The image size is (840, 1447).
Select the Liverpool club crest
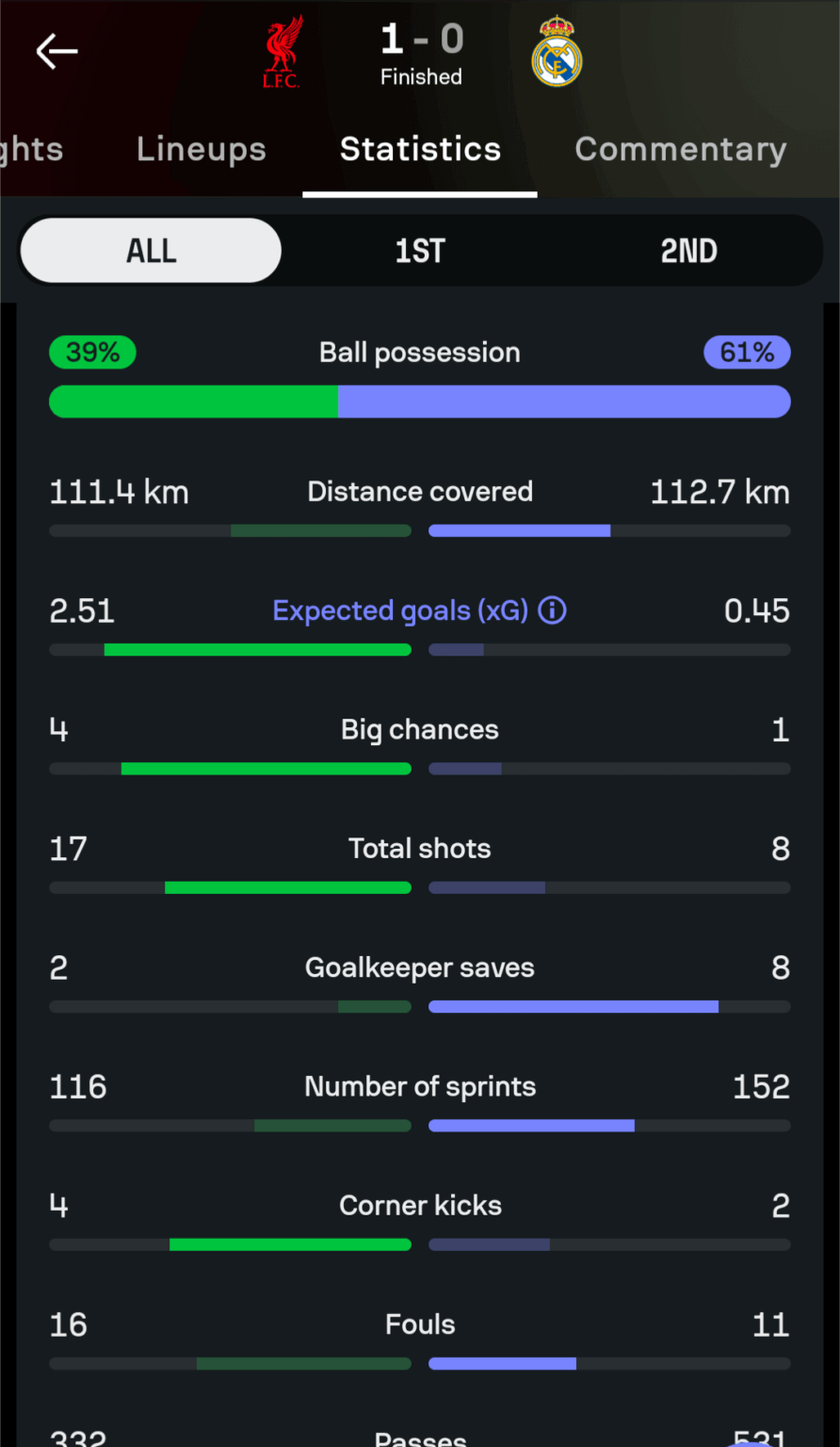(x=282, y=52)
